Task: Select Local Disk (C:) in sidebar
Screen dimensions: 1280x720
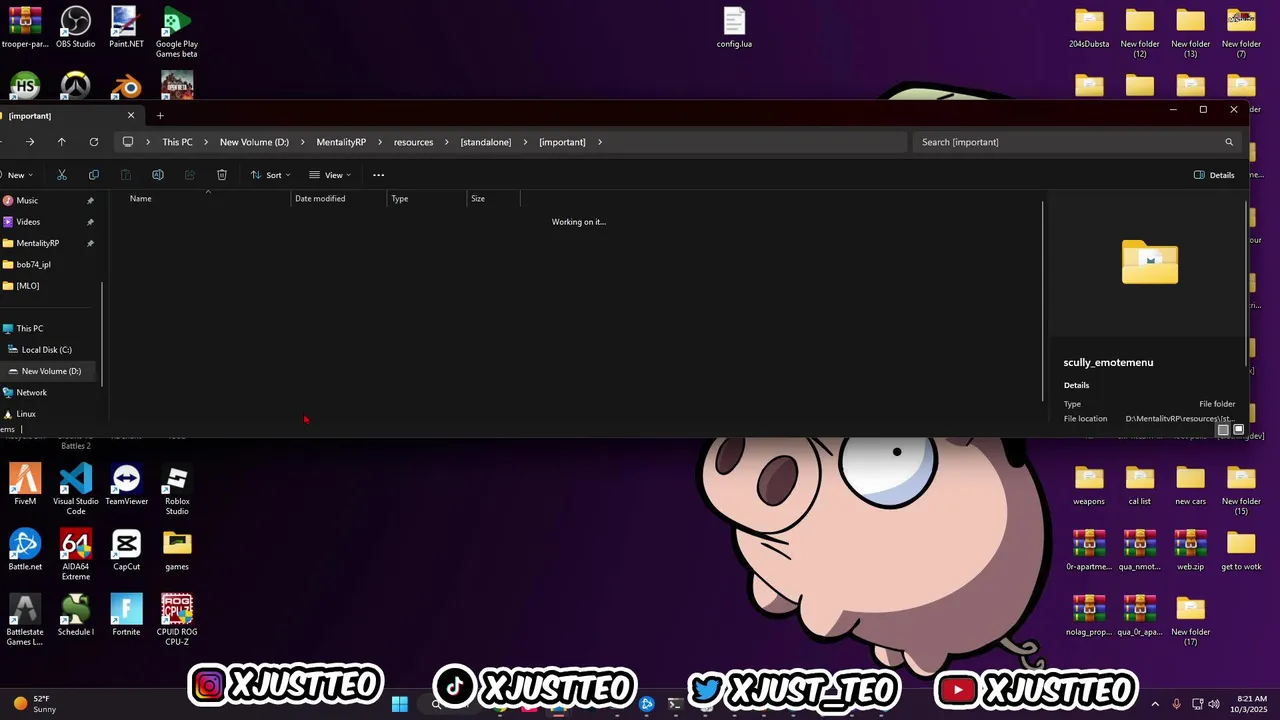Action: click(46, 350)
